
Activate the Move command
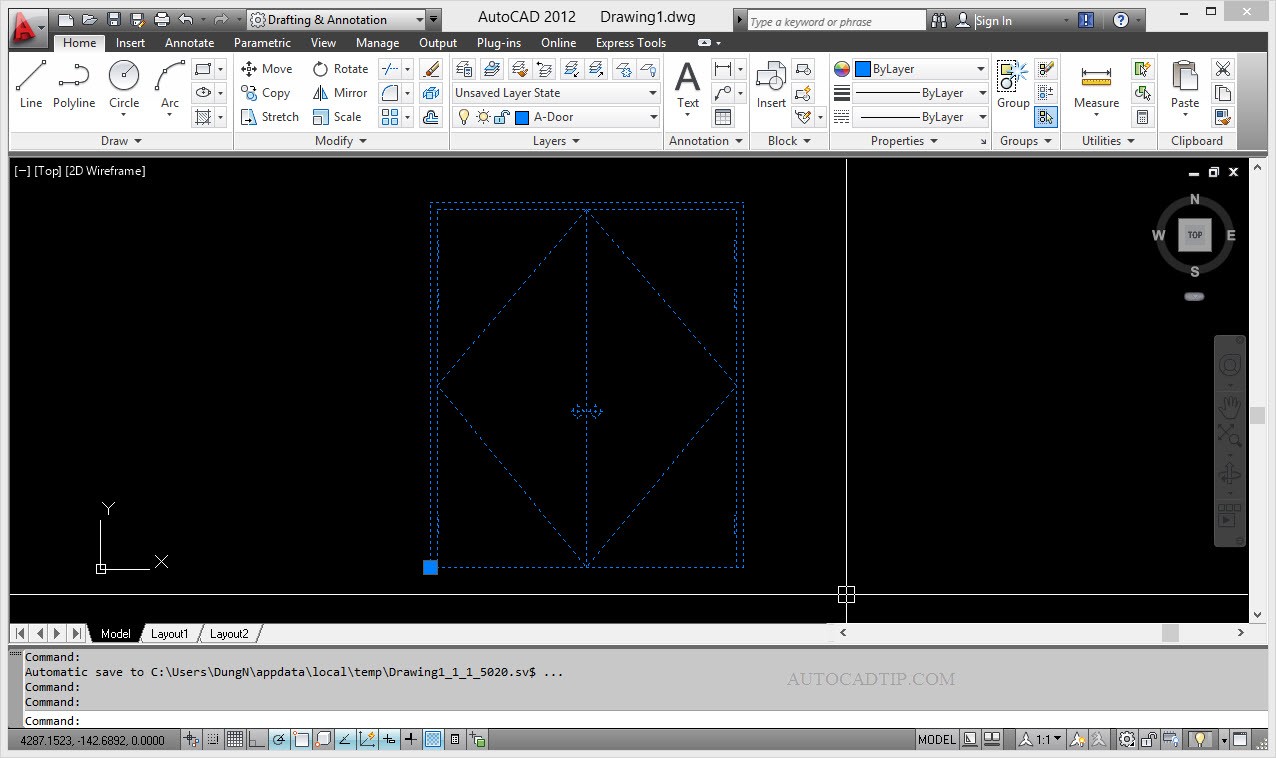coord(266,68)
